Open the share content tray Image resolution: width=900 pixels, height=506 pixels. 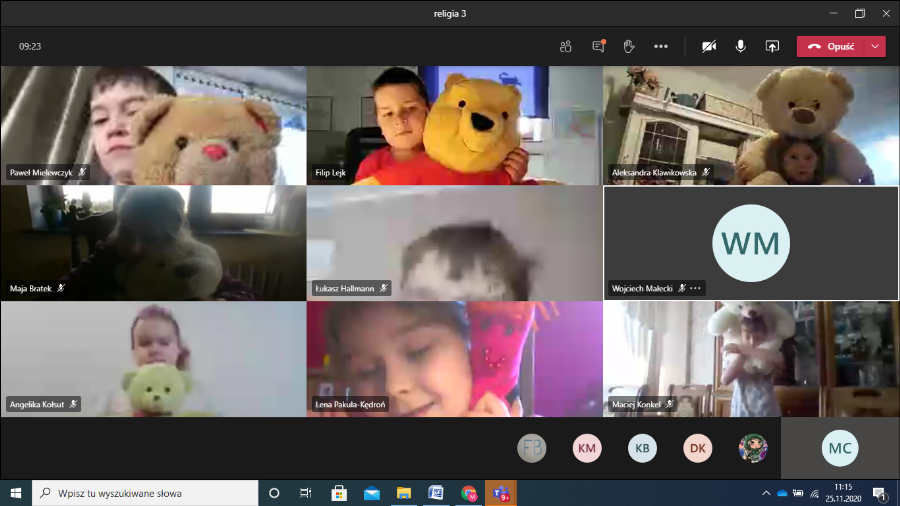(x=772, y=46)
